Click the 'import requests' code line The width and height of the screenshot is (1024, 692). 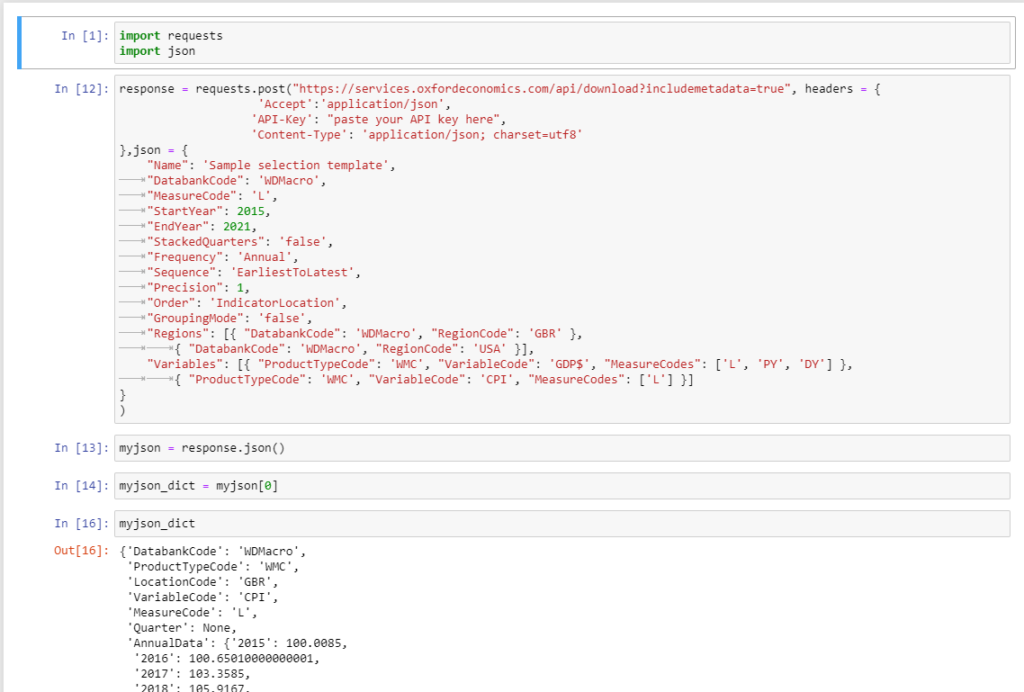tap(170, 36)
